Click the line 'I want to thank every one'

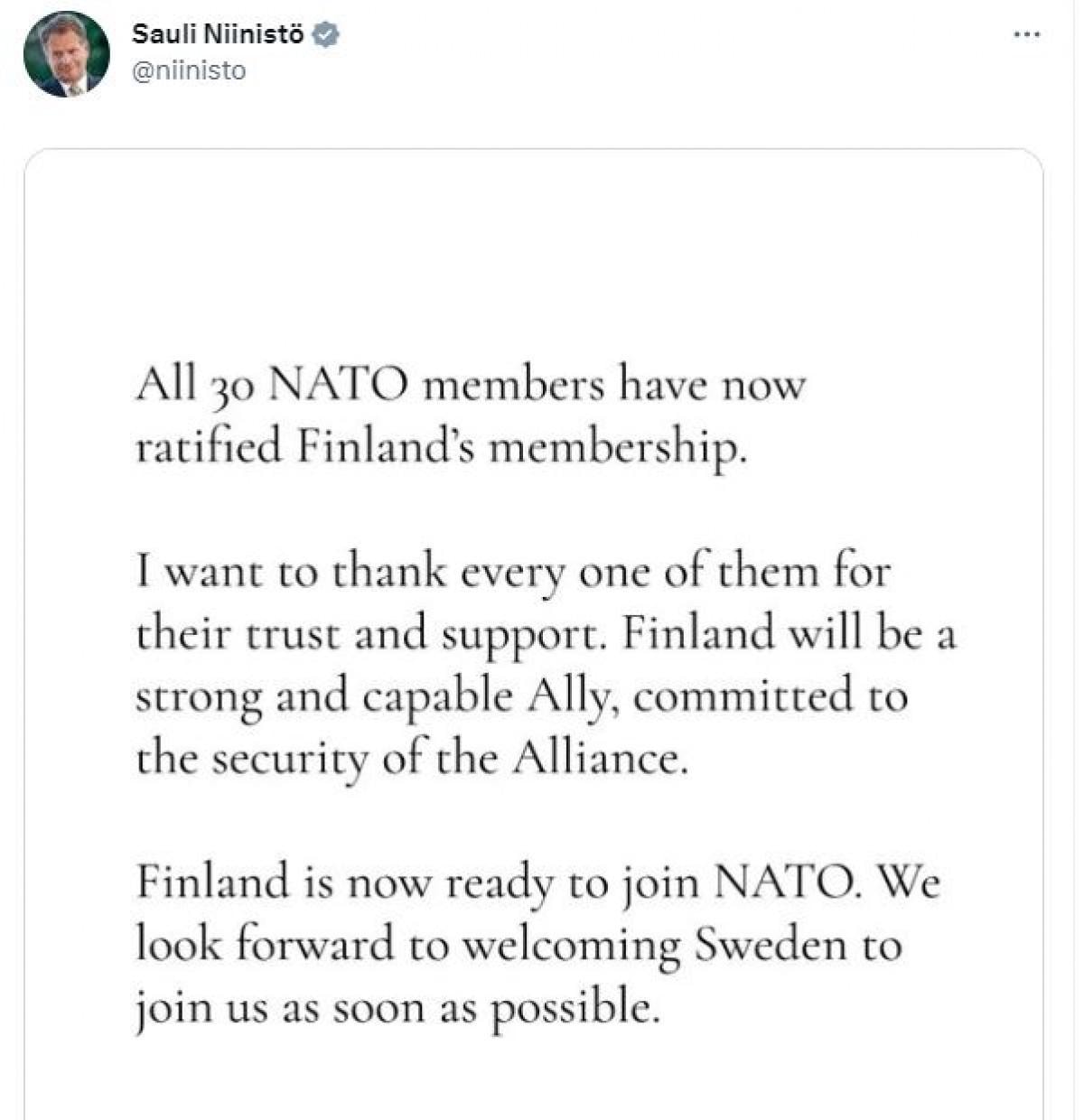513,573
